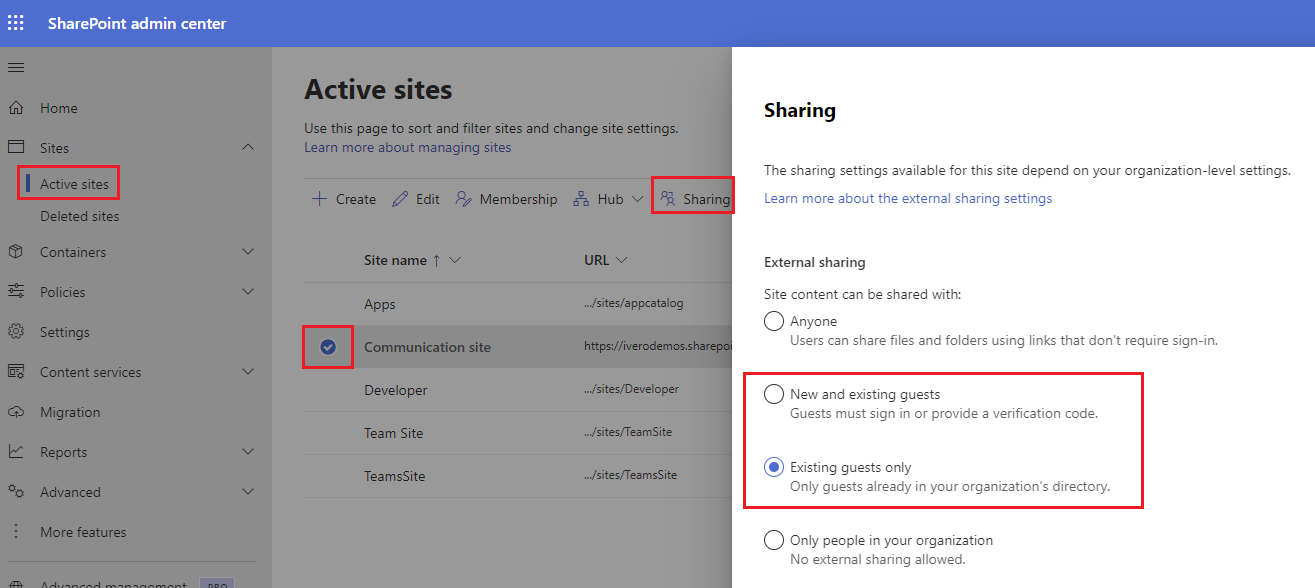Open Learn more about external sharing settings
The width and height of the screenshot is (1315, 588).
(908, 198)
